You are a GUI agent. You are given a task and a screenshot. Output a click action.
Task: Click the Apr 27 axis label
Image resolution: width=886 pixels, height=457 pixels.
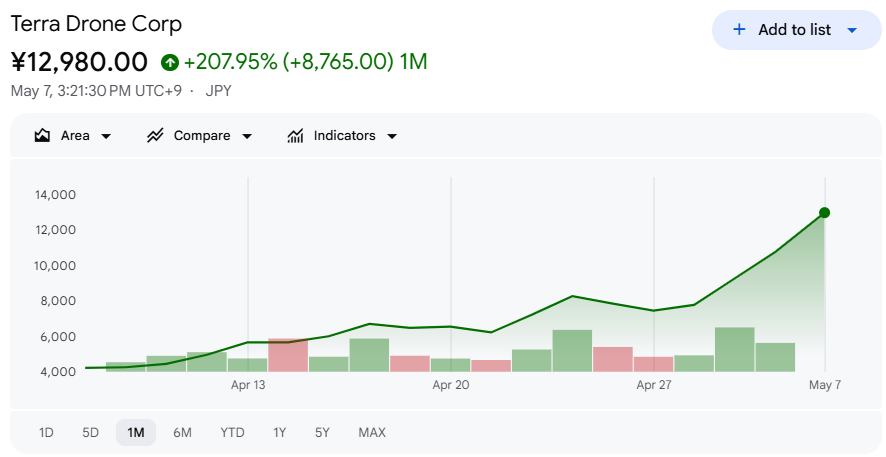coord(654,385)
